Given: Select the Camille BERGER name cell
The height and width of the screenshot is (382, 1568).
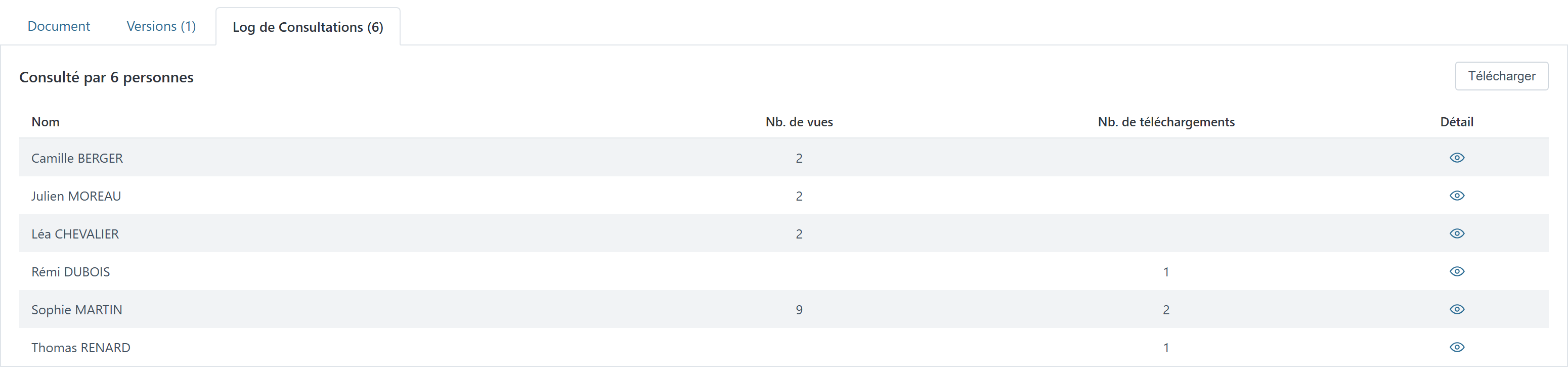Looking at the screenshot, I should pos(77,158).
